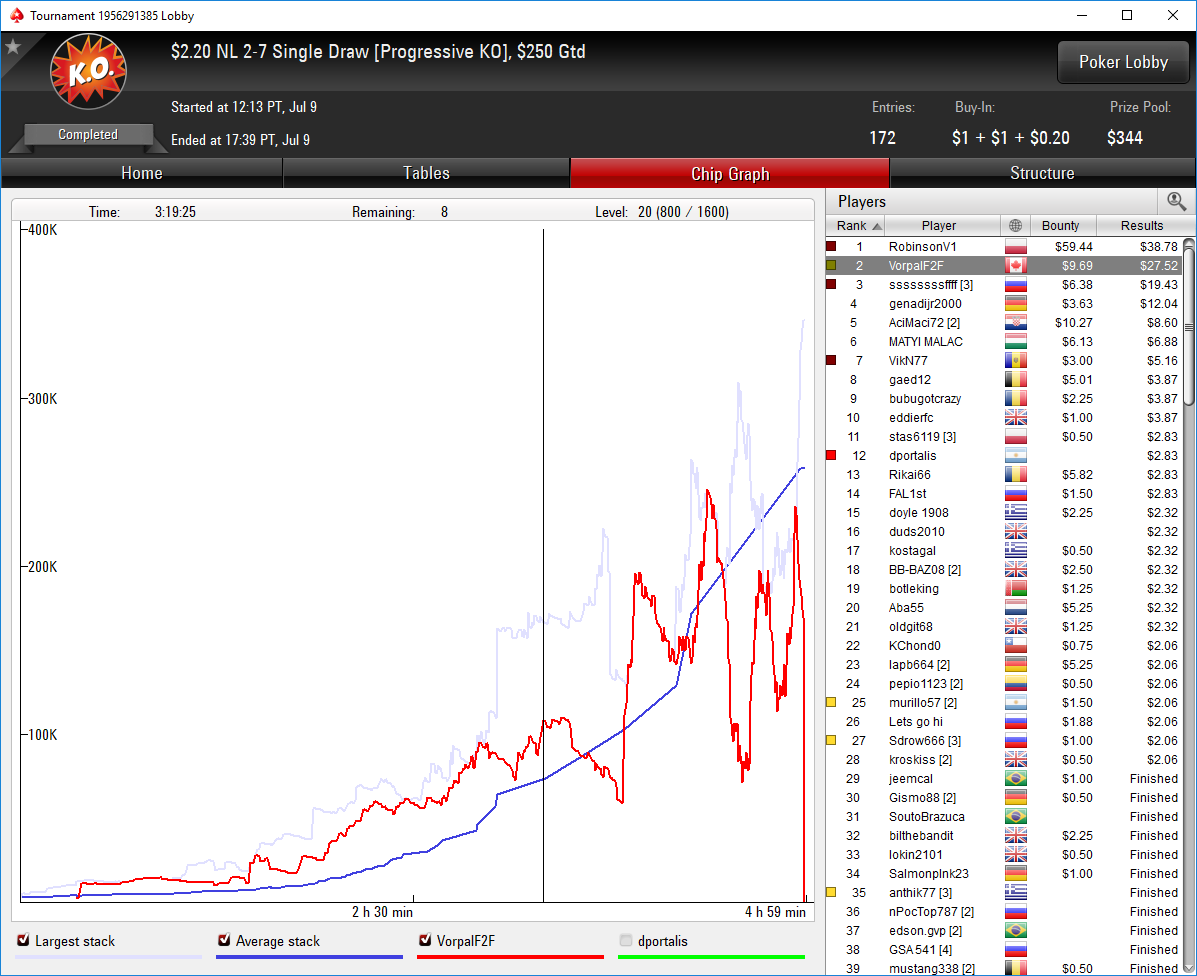1197x976 pixels.
Task: Select player BB-BAZ08 [2] row
Action: tap(1004, 569)
